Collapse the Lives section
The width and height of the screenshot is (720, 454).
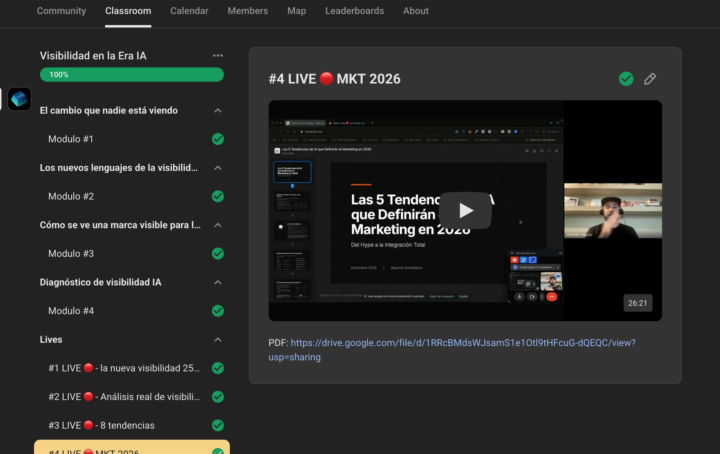click(x=218, y=340)
